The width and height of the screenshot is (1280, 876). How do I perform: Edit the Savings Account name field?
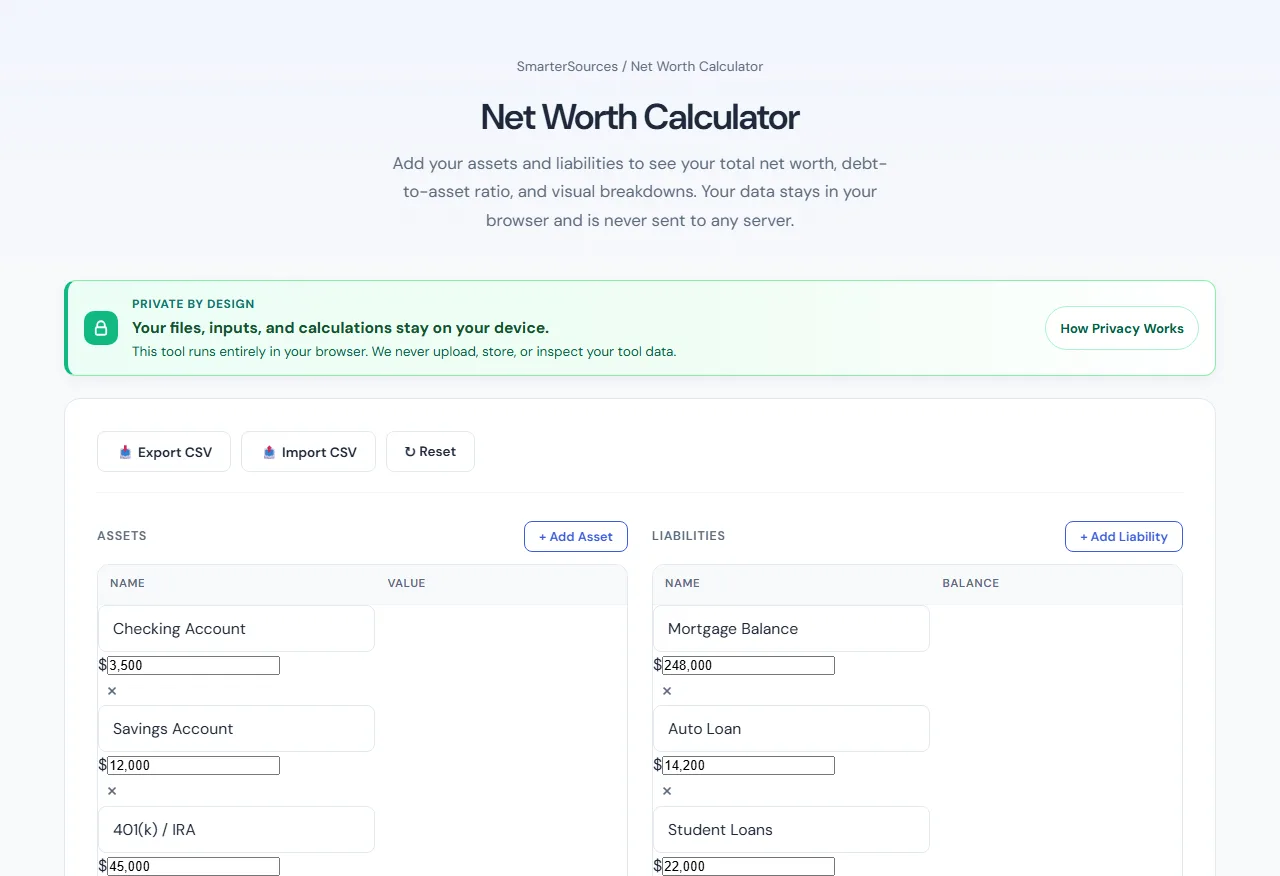pos(236,728)
